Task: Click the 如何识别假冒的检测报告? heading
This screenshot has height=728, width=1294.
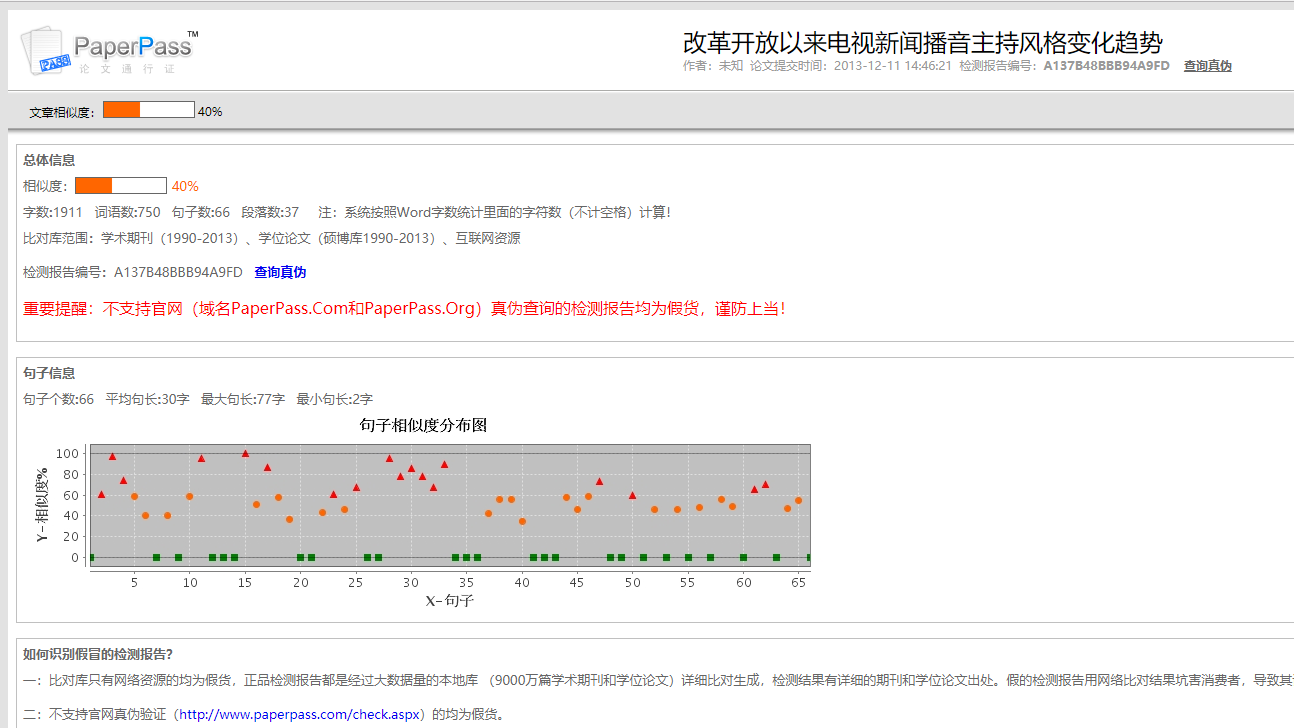Action: click(x=98, y=654)
